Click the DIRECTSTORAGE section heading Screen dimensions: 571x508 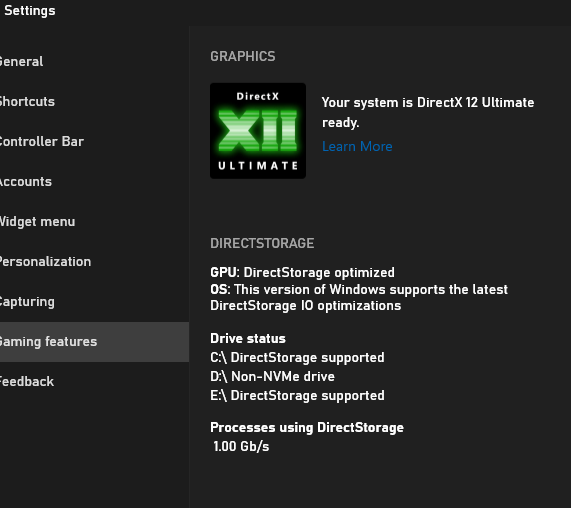[262, 243]
